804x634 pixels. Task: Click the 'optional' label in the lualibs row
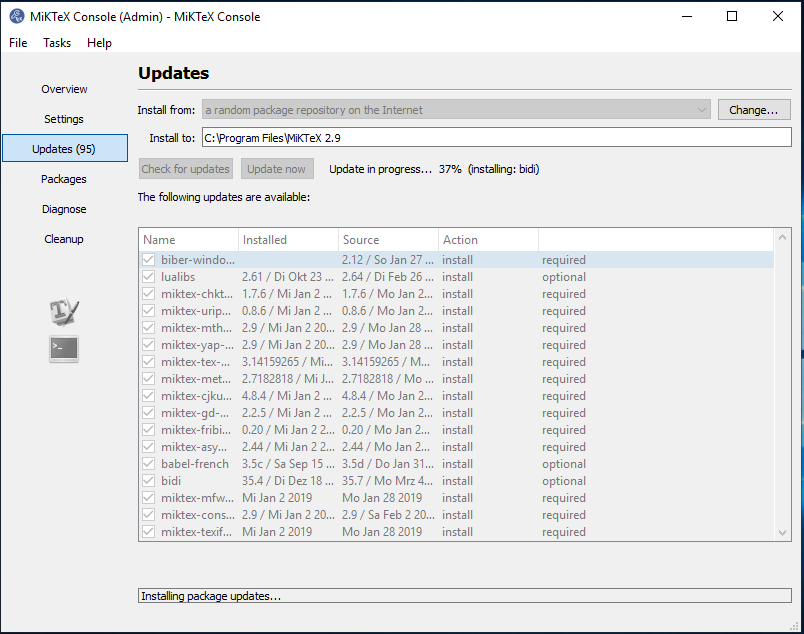(564, 277)
